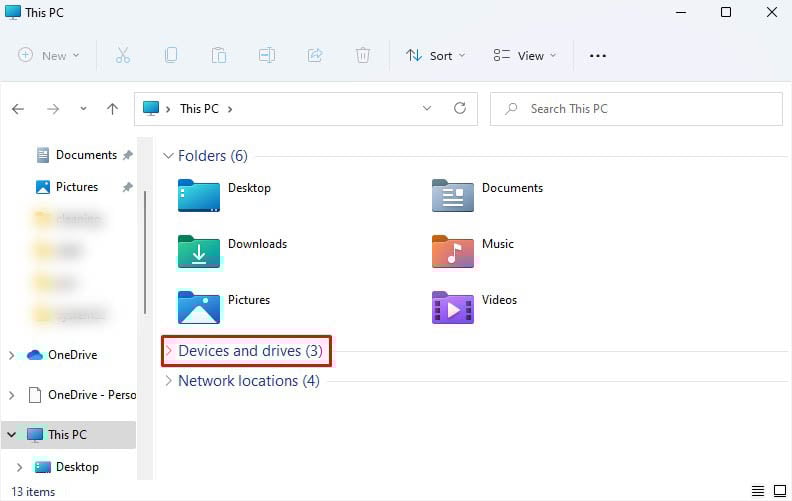792x501 pixels.
Task: Click the Cut scissors icon
Action: point(123,55)
